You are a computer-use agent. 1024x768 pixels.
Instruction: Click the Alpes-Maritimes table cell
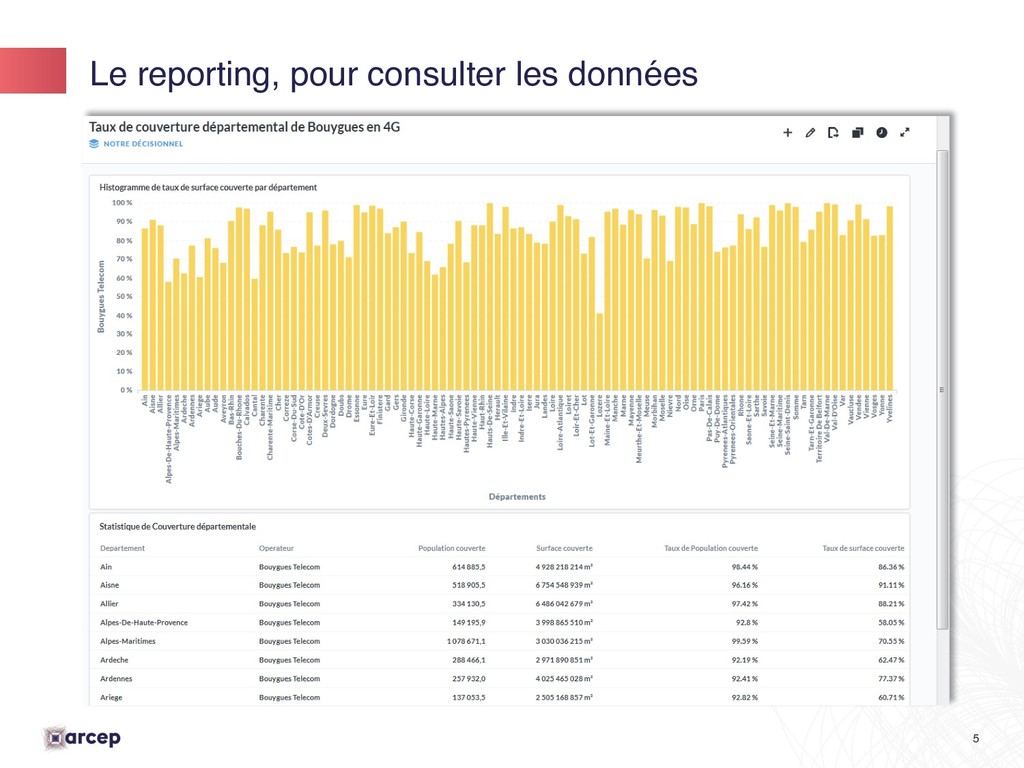[x=127, y=641]
